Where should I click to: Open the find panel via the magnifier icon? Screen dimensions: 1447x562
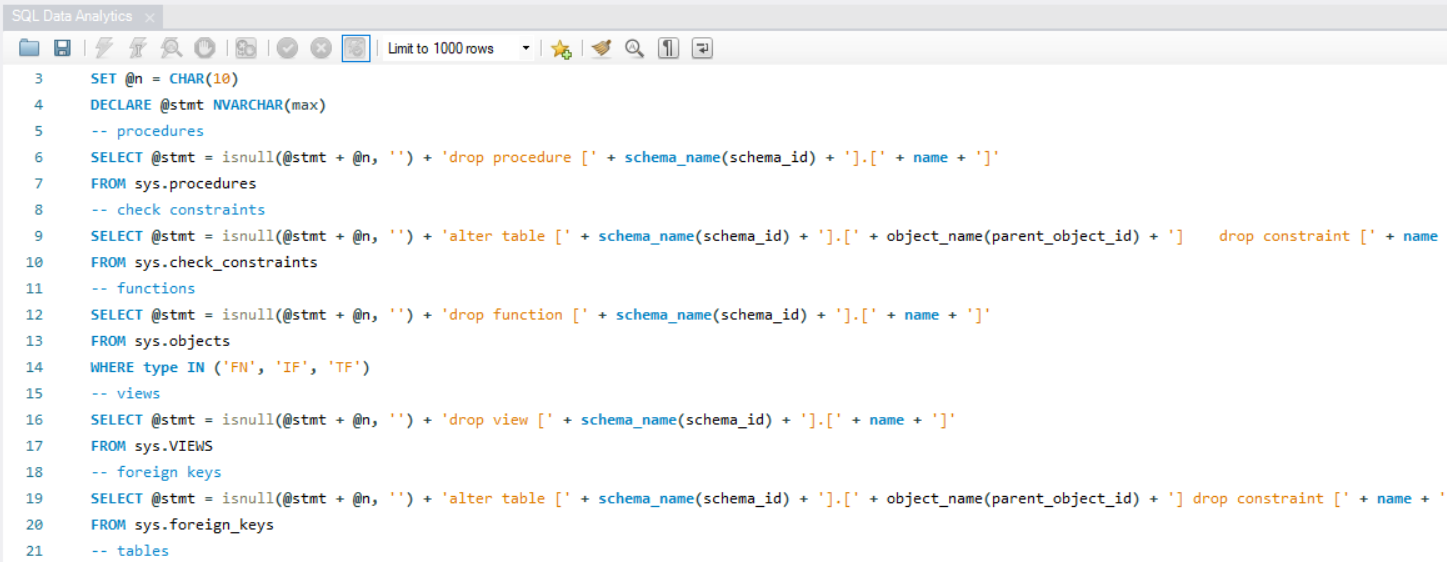(634, 48)
